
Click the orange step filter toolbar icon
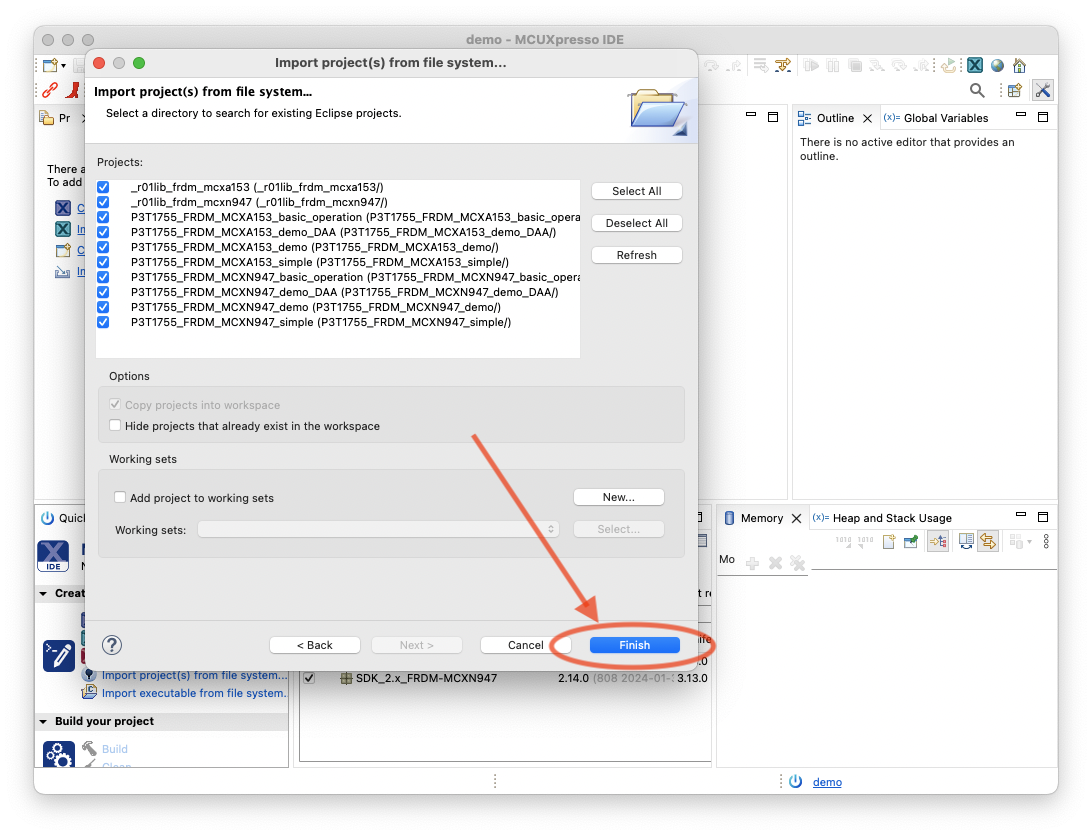[x=783, y=65]
